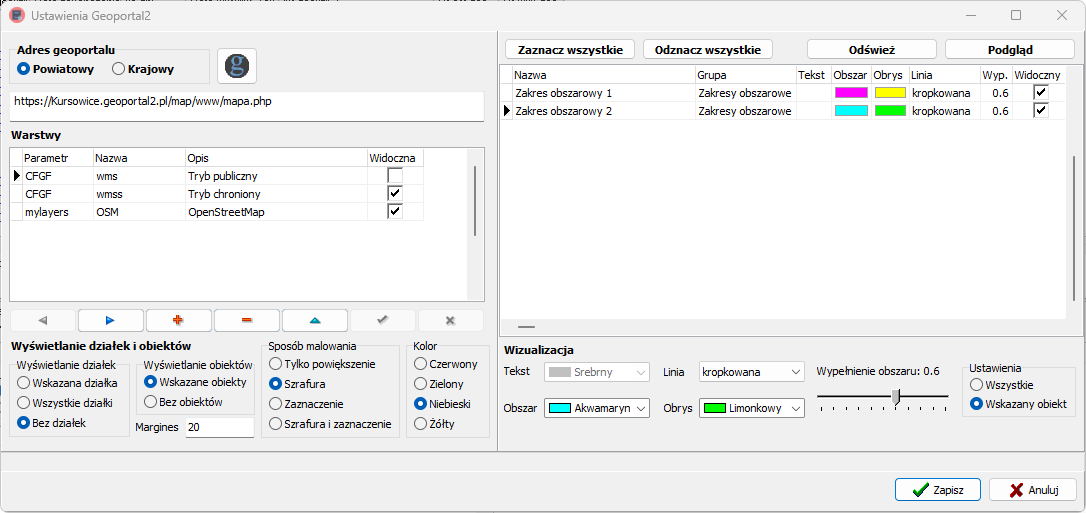
Task: Pick Niebieski color option
Action: tap(443, 403)
